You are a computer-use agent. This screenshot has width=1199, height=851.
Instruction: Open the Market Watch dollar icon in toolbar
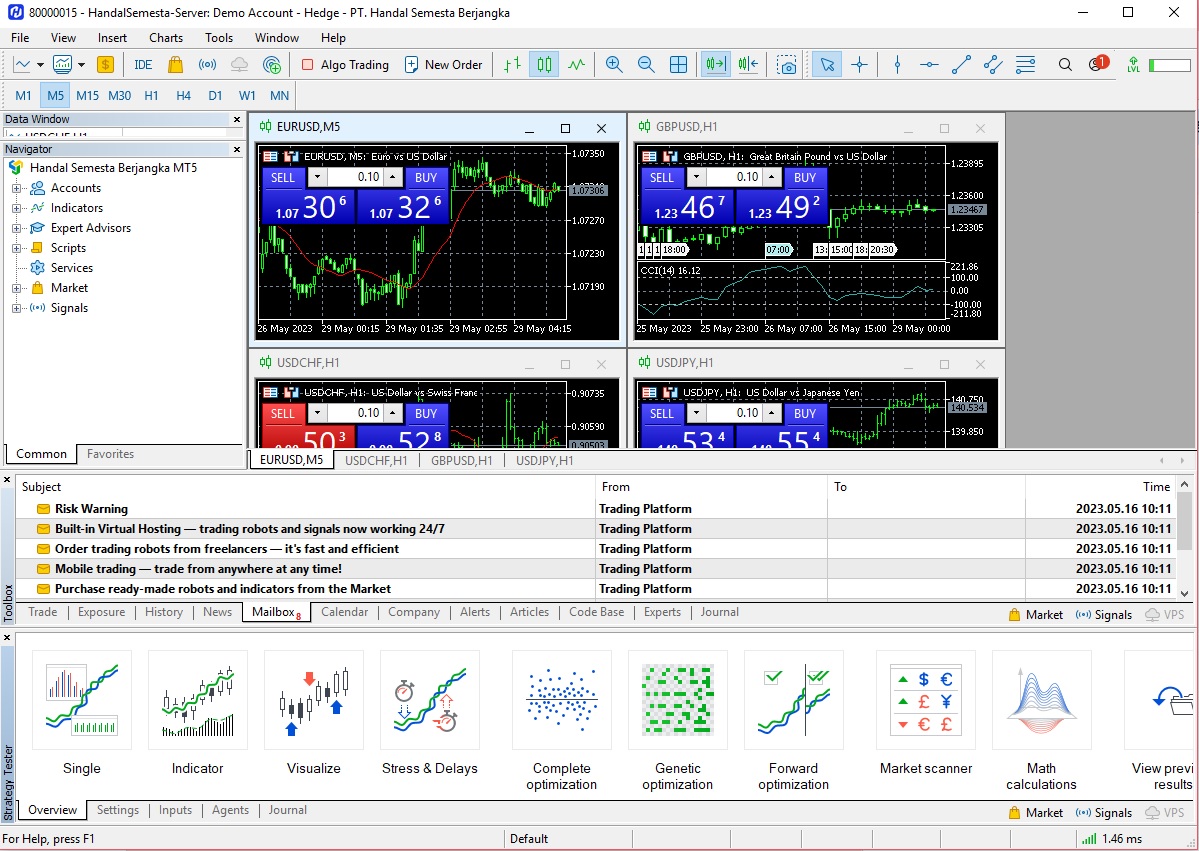point(106,65)
